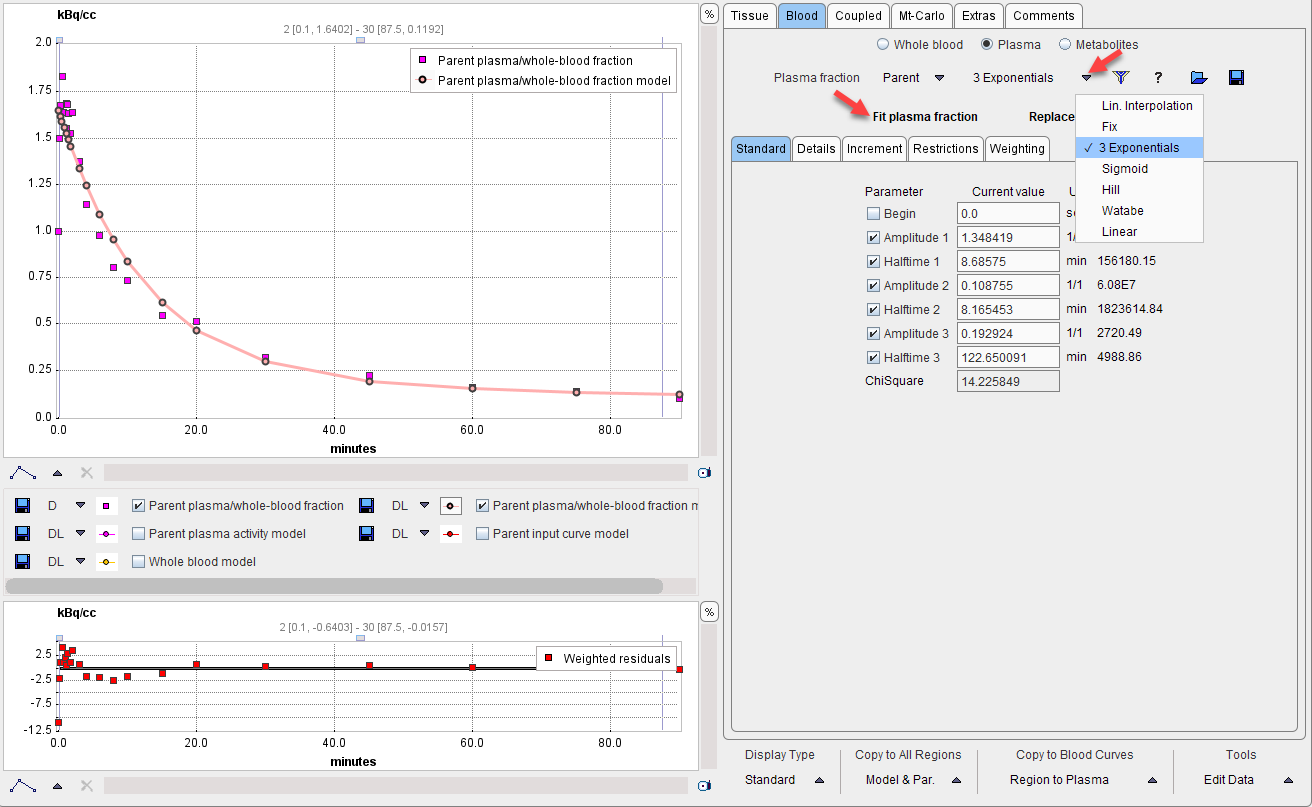Open the Parent plasma fraction dropdown
This screenshot has width=1312, height=807.
click(x=939, y=78)
